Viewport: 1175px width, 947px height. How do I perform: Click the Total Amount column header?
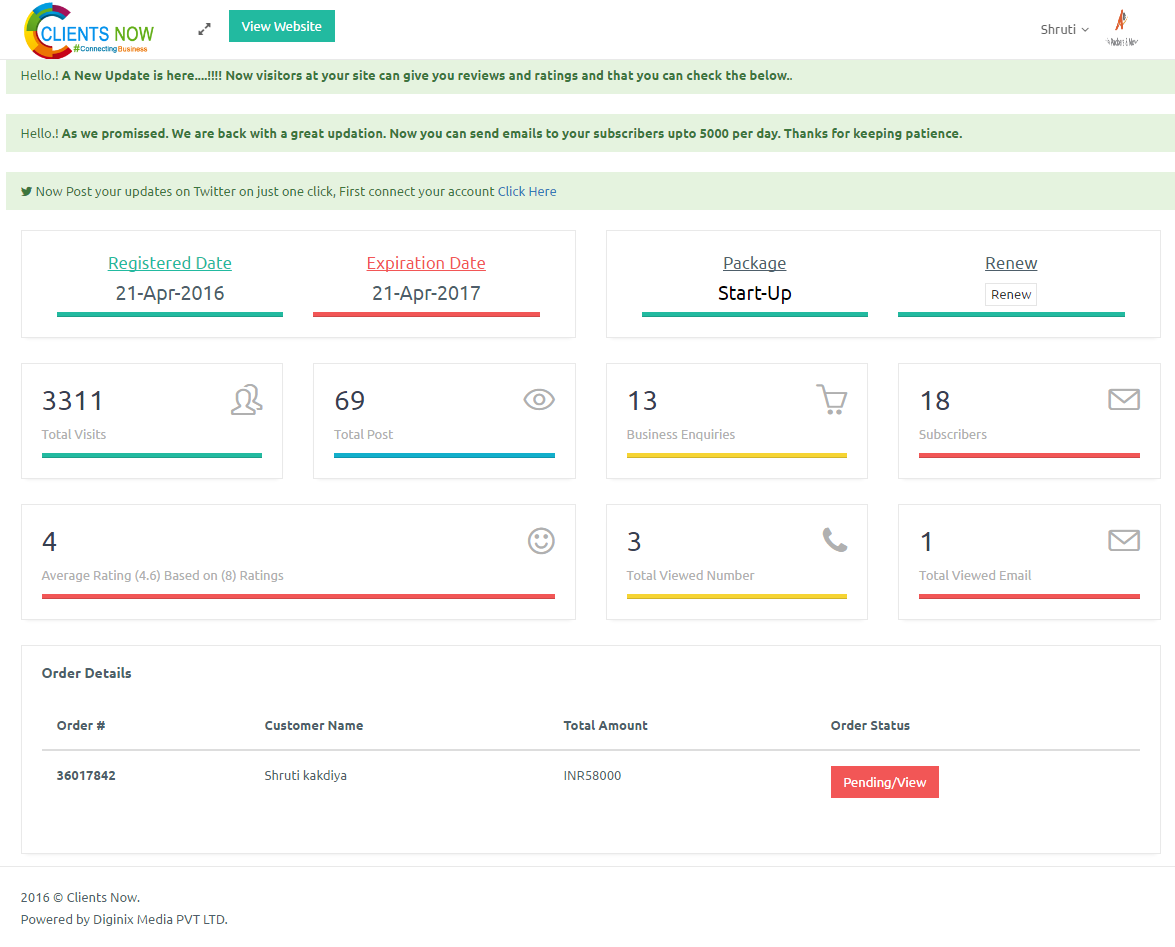(x=605, y=725)
